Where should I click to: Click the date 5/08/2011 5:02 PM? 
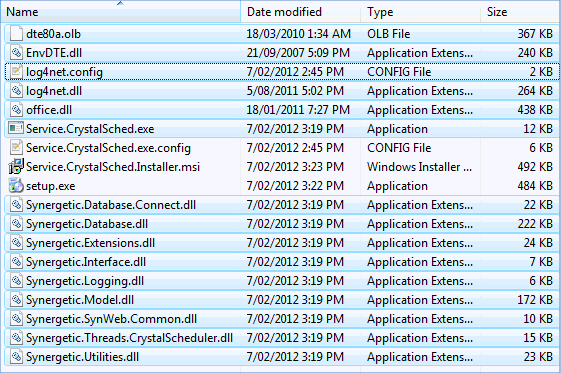click(x=295, y=91)
